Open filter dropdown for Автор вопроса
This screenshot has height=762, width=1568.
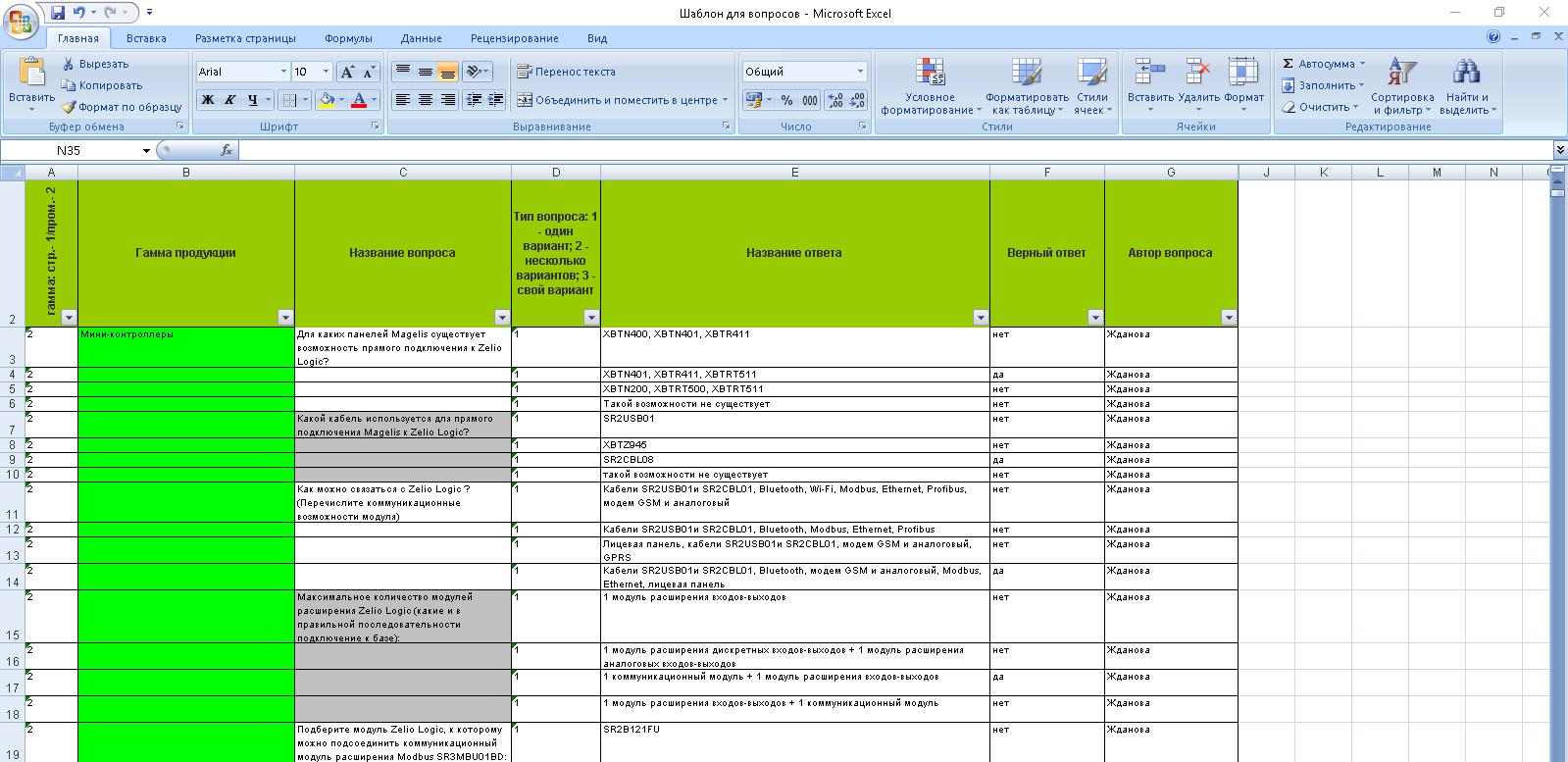coord(1229,317)
